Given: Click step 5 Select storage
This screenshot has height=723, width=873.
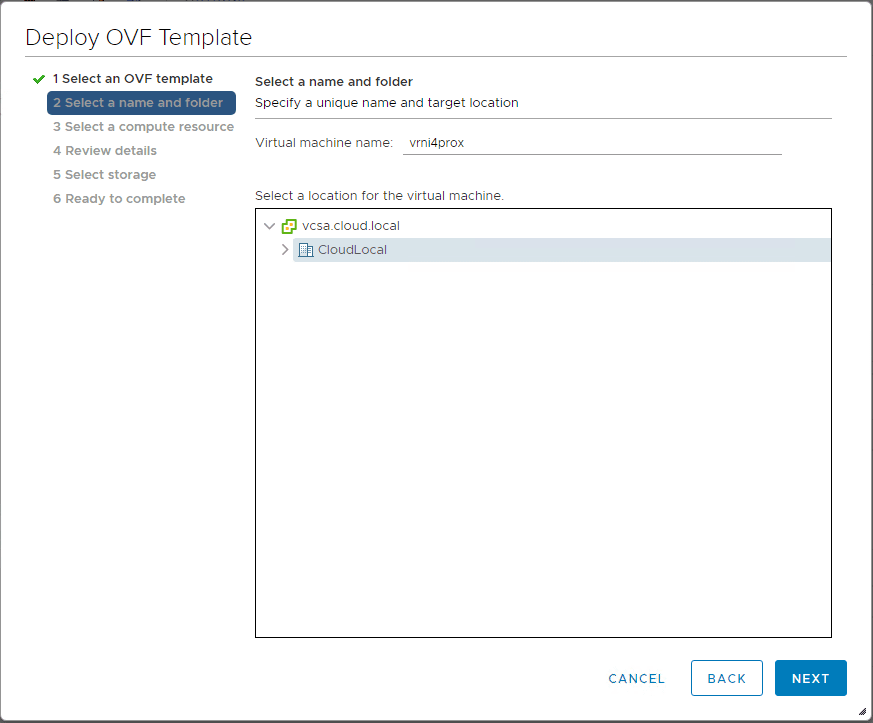Looking at the screenshot, I should click(x=105, y=174).
